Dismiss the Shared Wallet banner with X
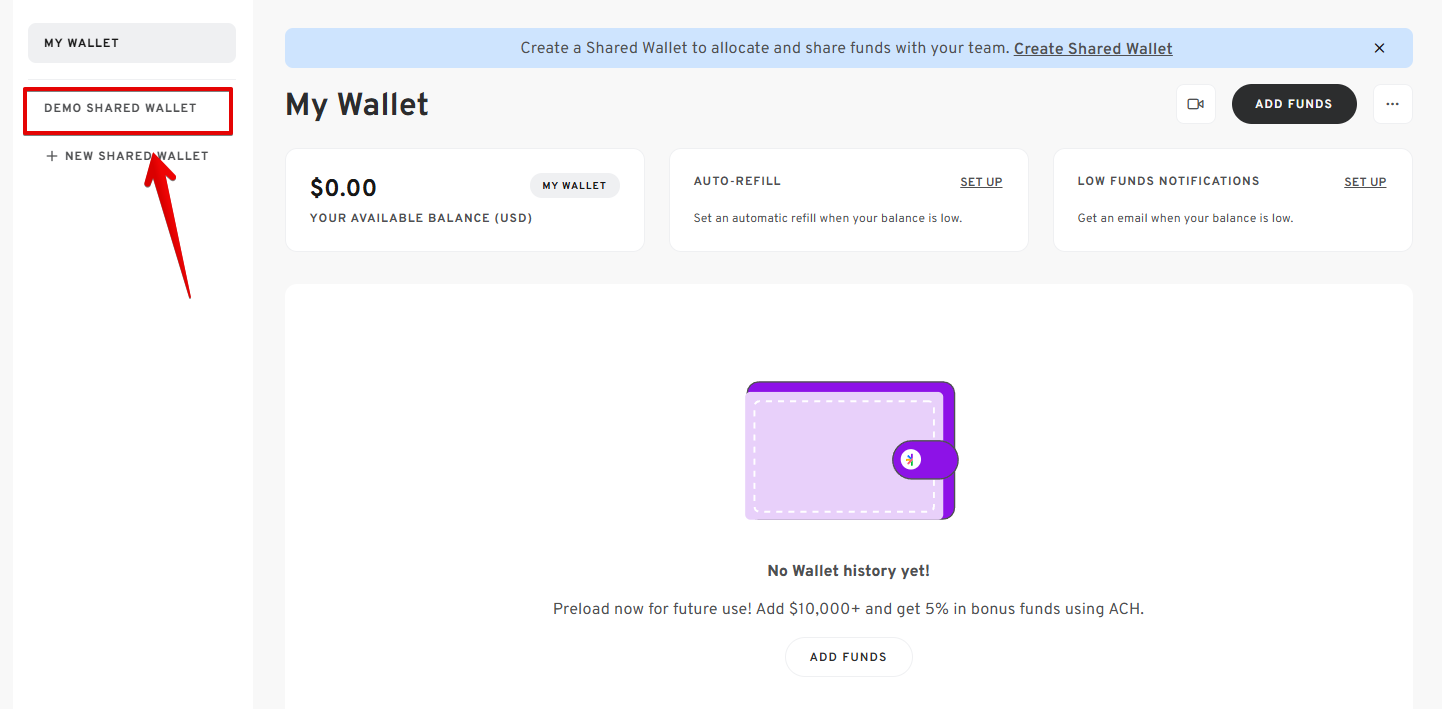 (x=1379, y=48)
